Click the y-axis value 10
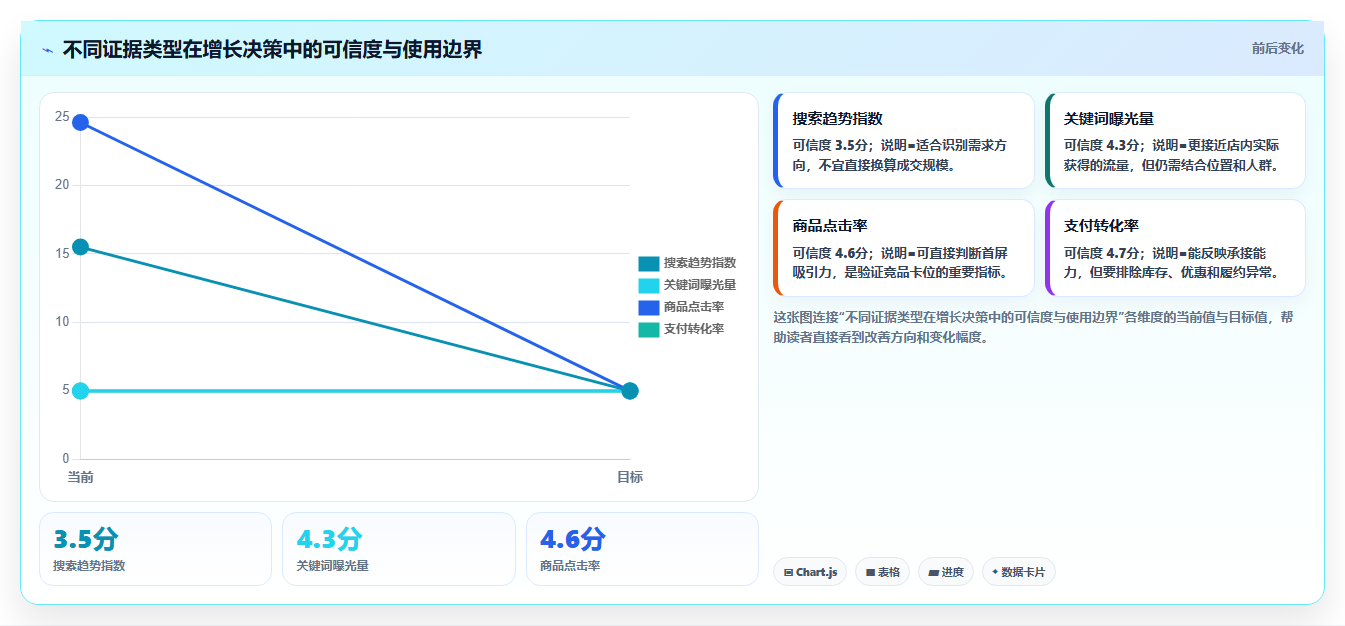 62,322
